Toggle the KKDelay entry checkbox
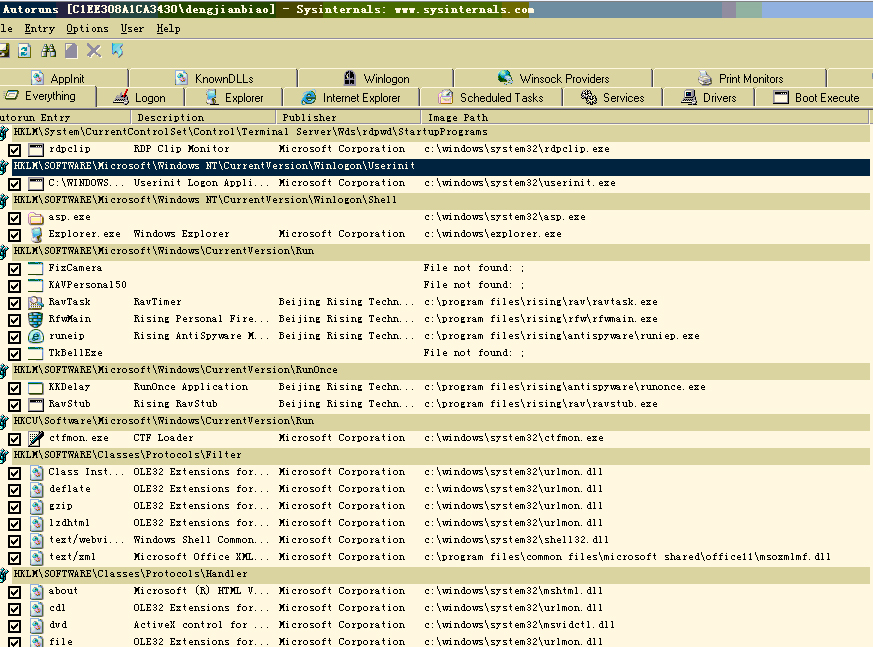Image resolution: width=873 pixels, height=647 pixels. [x=14, y=387]
